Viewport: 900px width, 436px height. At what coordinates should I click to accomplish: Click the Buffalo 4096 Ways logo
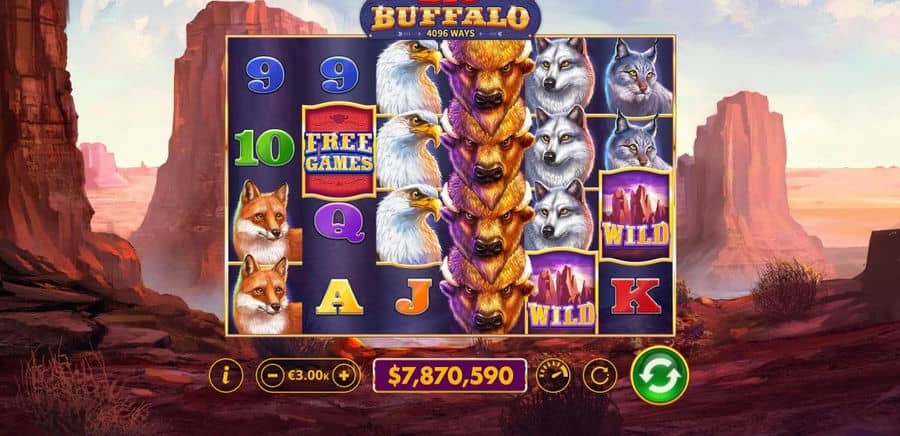click(x=451, y=20)
